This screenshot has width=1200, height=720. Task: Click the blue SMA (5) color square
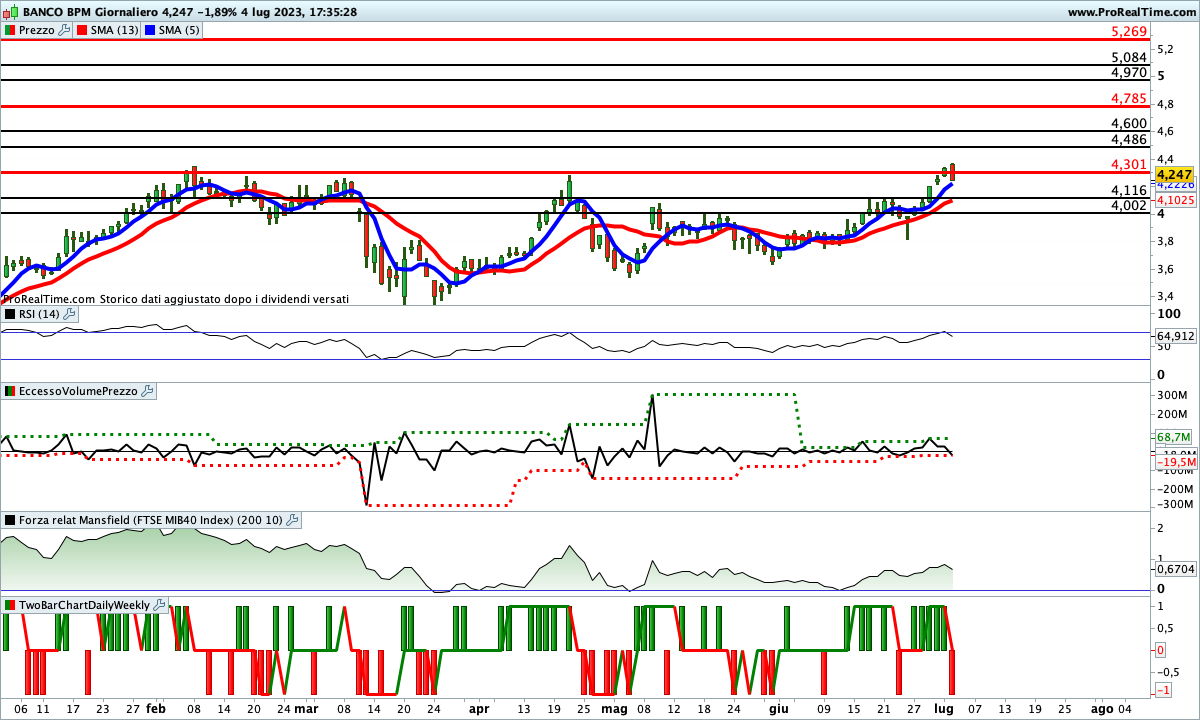coord(151,30)
